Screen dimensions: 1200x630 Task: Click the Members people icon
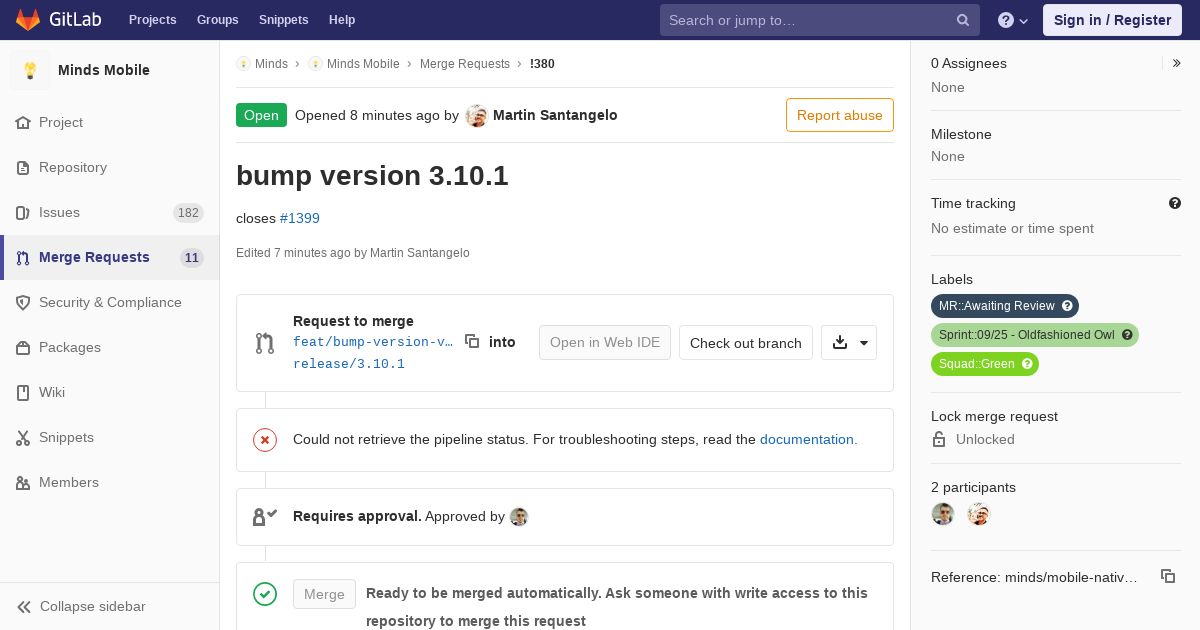[x=23, y=483]
